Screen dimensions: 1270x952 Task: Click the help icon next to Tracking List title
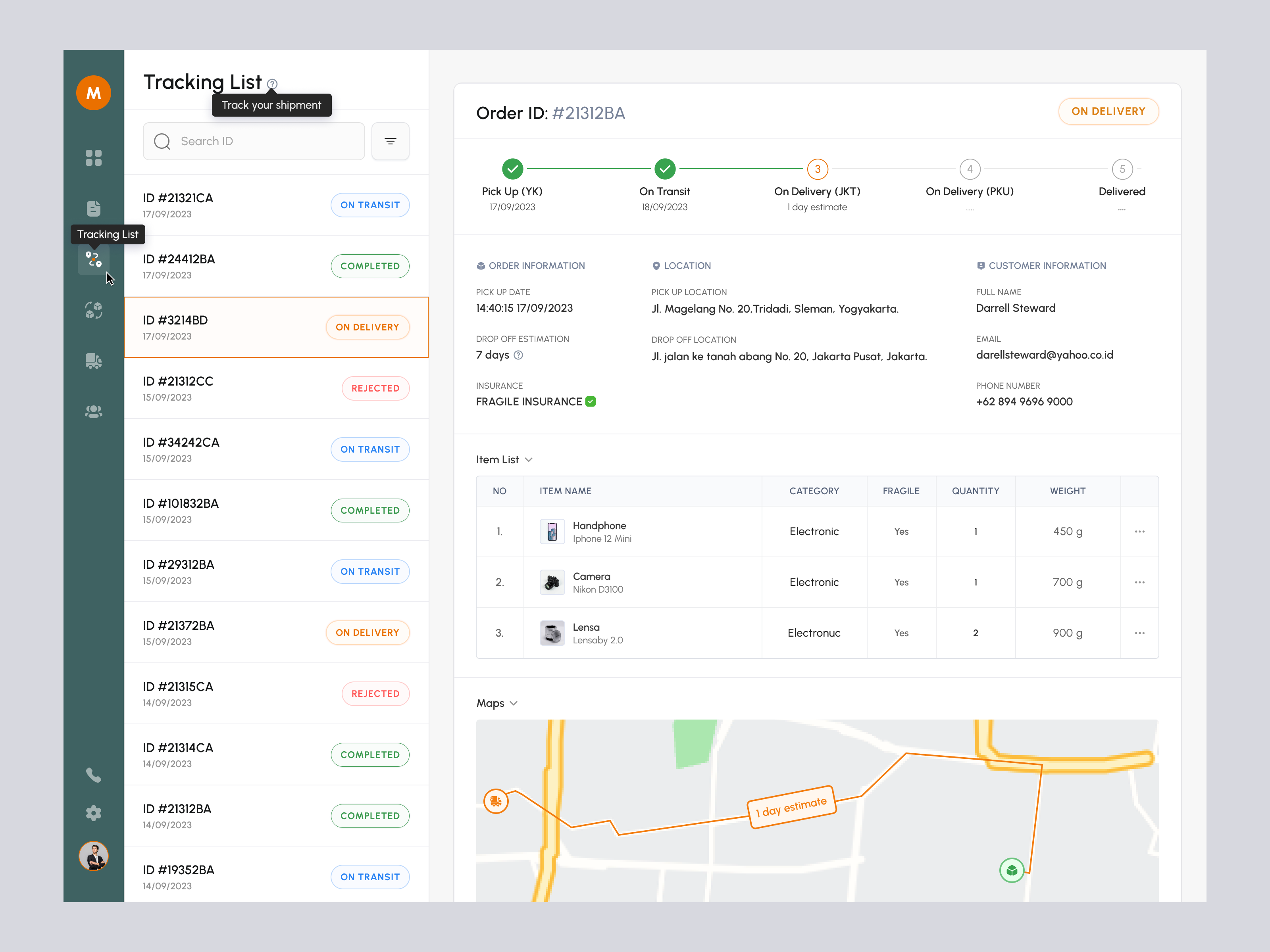pyautogui.click(x=271, y=84)
